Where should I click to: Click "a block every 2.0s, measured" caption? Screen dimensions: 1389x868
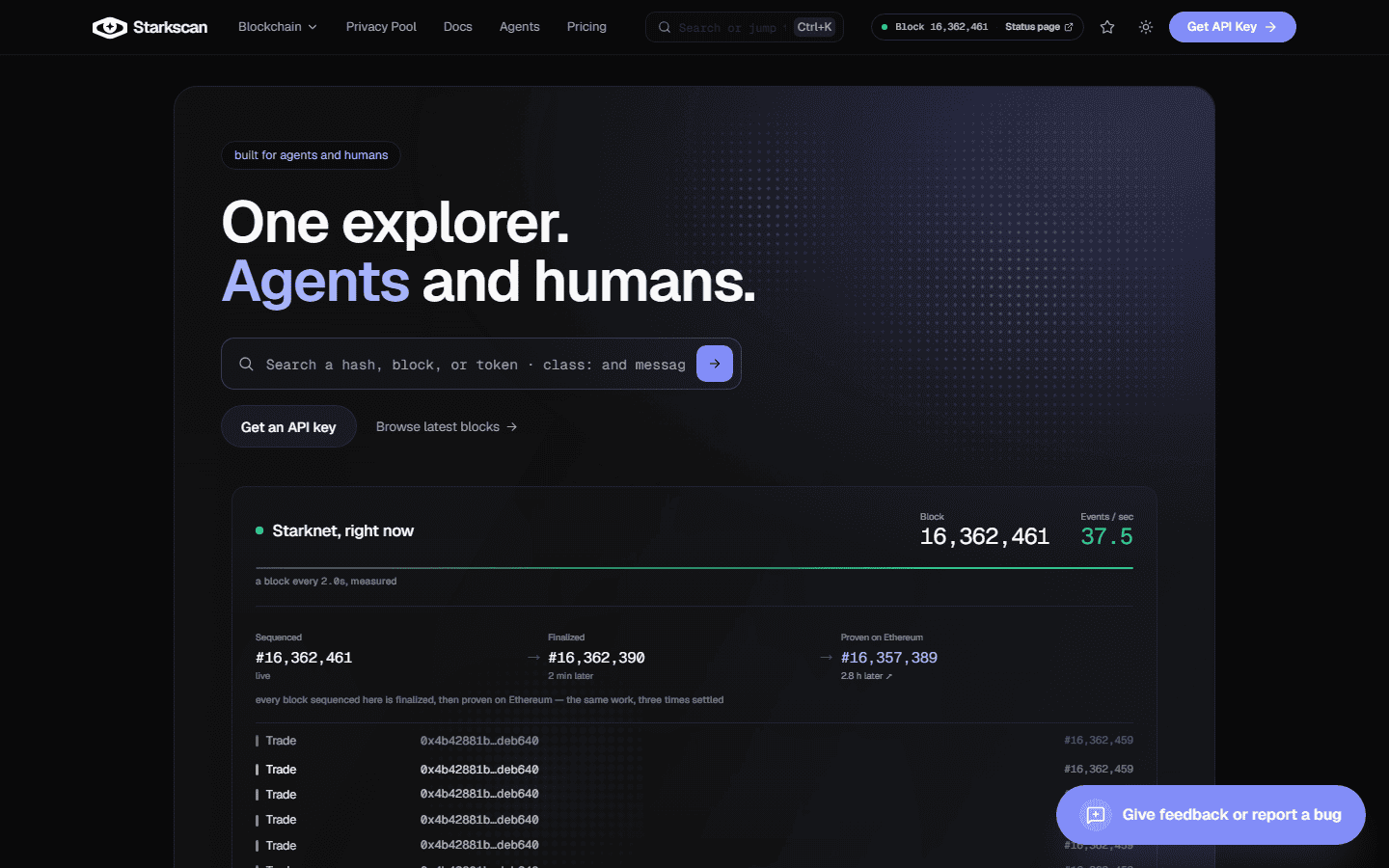[x=326, y=582]
